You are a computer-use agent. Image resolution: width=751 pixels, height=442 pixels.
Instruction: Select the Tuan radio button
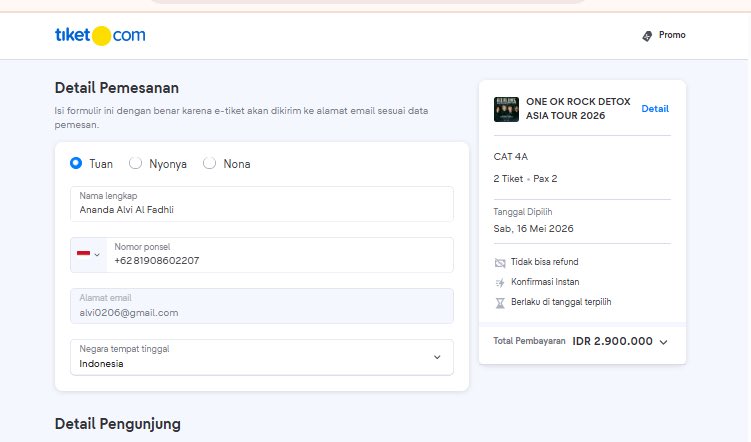click(76, 163)
